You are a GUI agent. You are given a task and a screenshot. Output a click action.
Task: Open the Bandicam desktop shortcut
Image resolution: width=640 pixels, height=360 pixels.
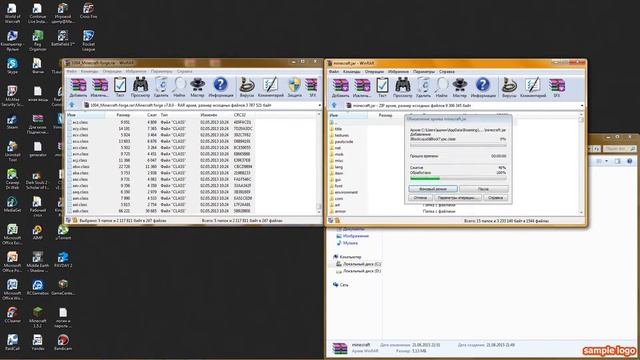tap(63, 342)
